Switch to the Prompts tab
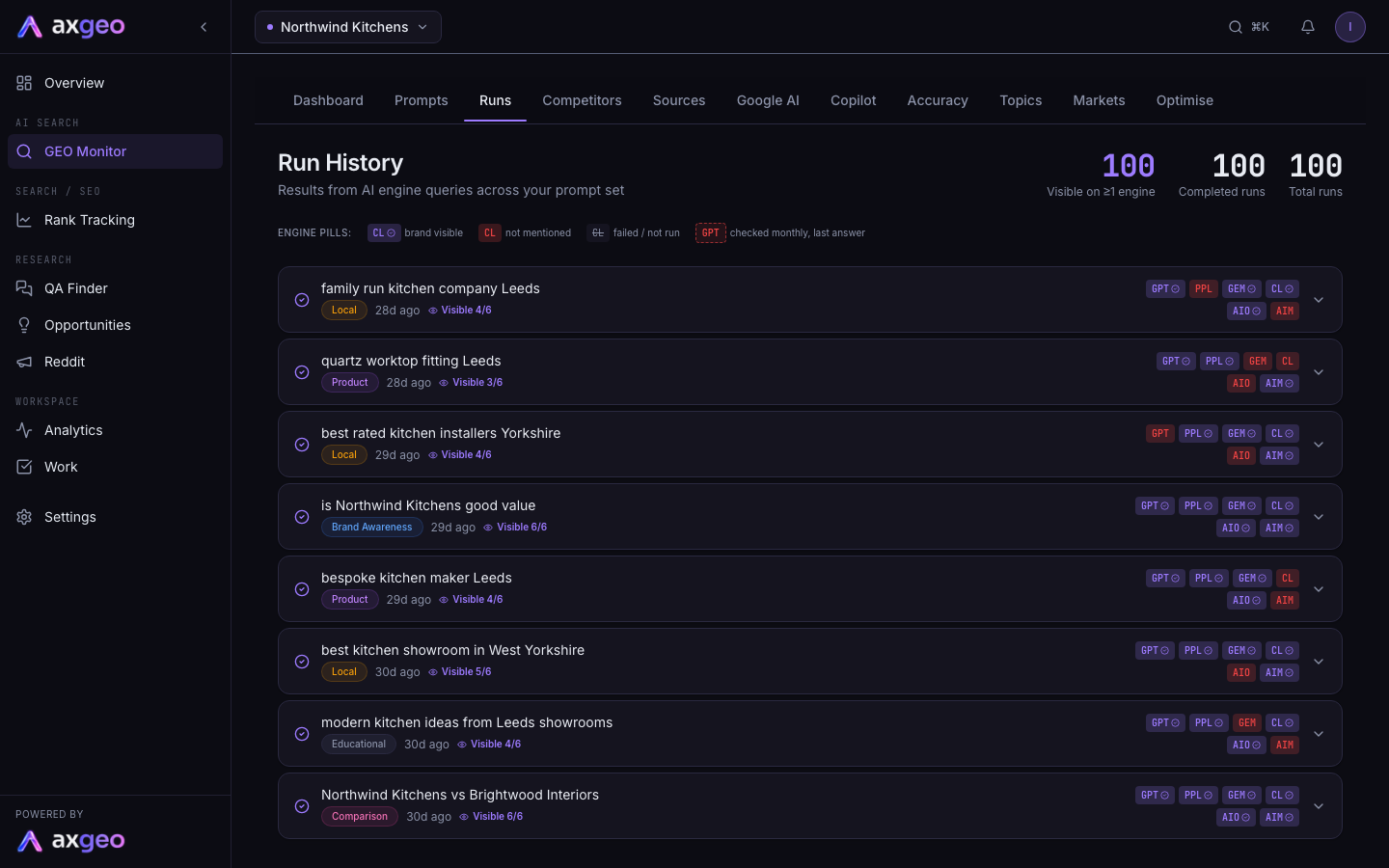Viewport: 1389px width, 868px height. coord(422,100)
